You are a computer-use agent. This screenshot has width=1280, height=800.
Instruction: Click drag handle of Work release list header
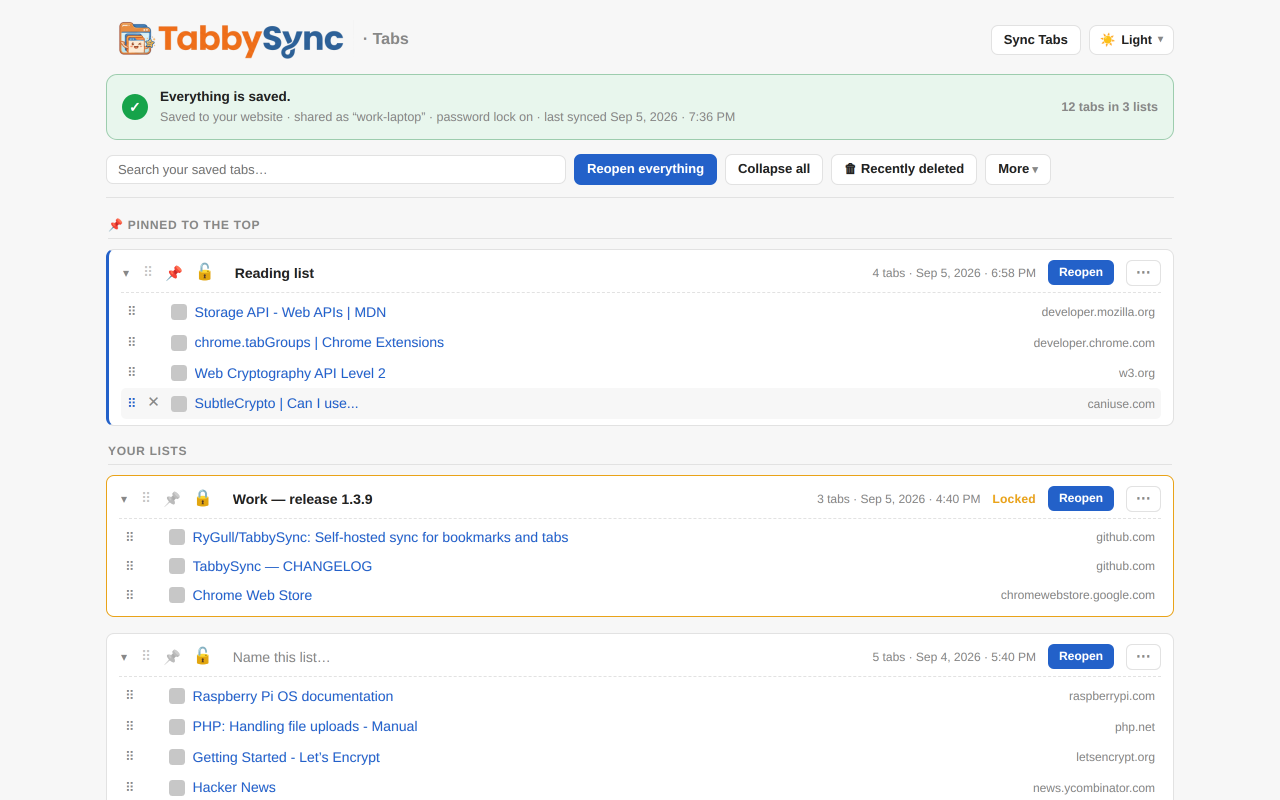pyautogui.click(x=146, y=498)
